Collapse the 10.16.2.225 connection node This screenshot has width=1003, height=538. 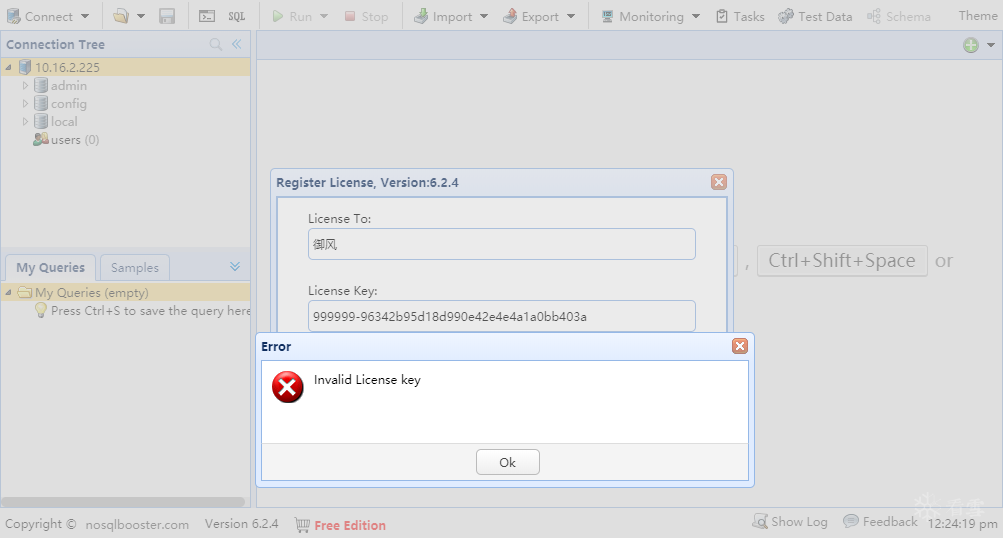8,67
